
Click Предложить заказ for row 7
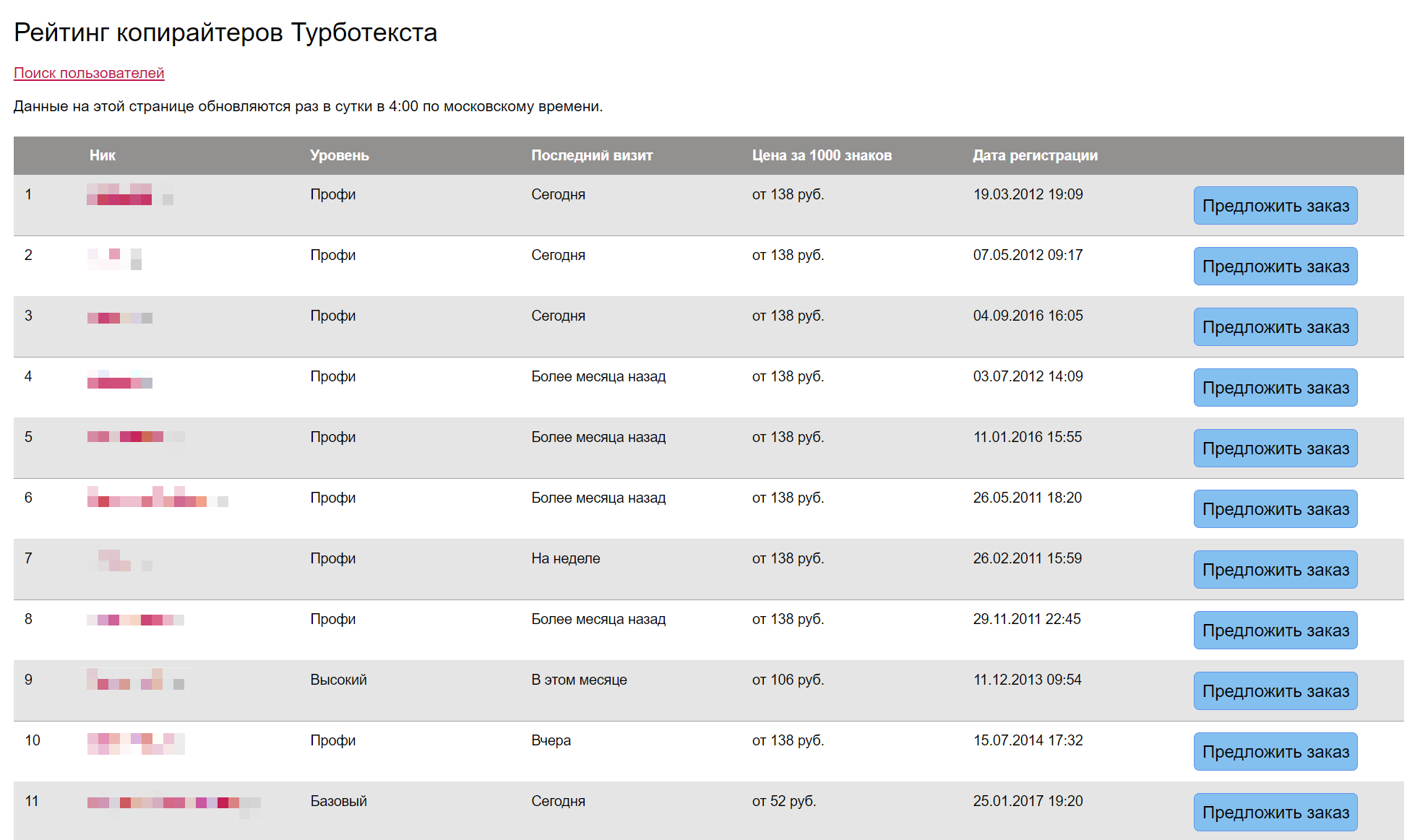tap(1275, 570)
